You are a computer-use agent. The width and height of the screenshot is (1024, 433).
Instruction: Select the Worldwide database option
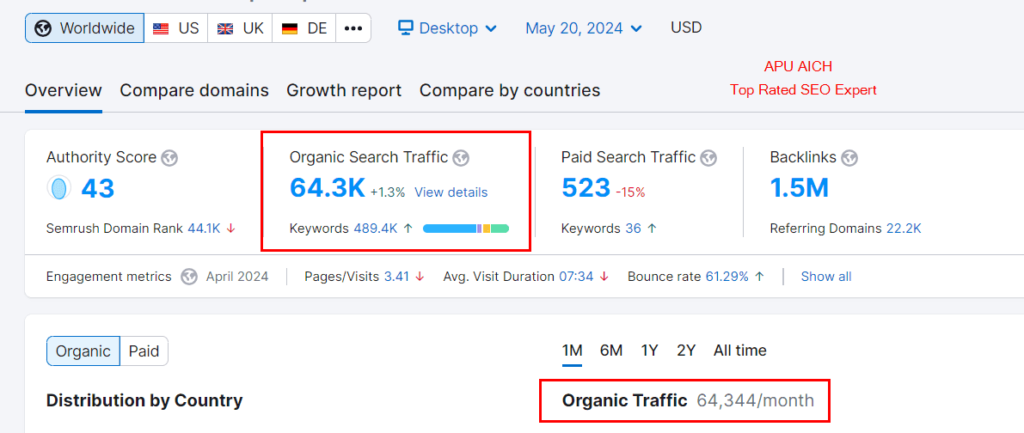[x=85, y=28]
